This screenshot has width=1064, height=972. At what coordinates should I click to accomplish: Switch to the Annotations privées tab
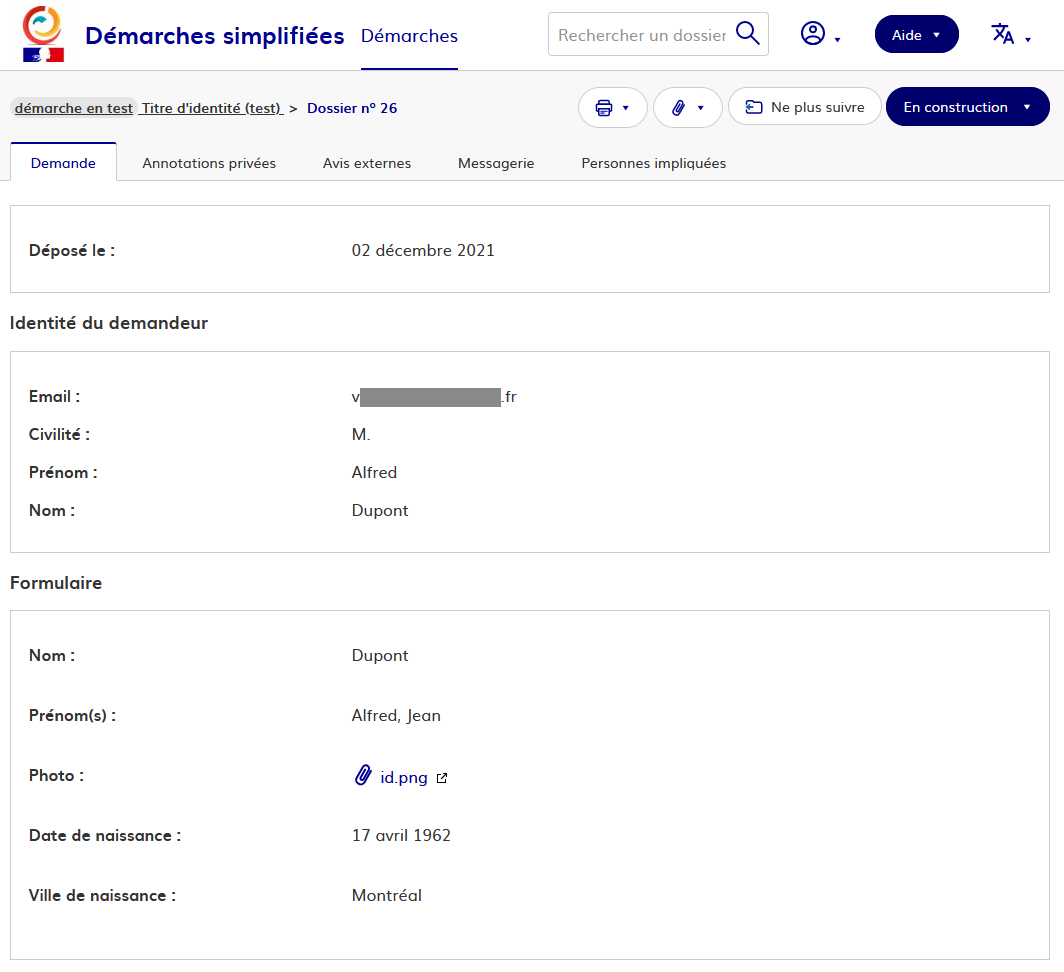(x=209, y=163)
